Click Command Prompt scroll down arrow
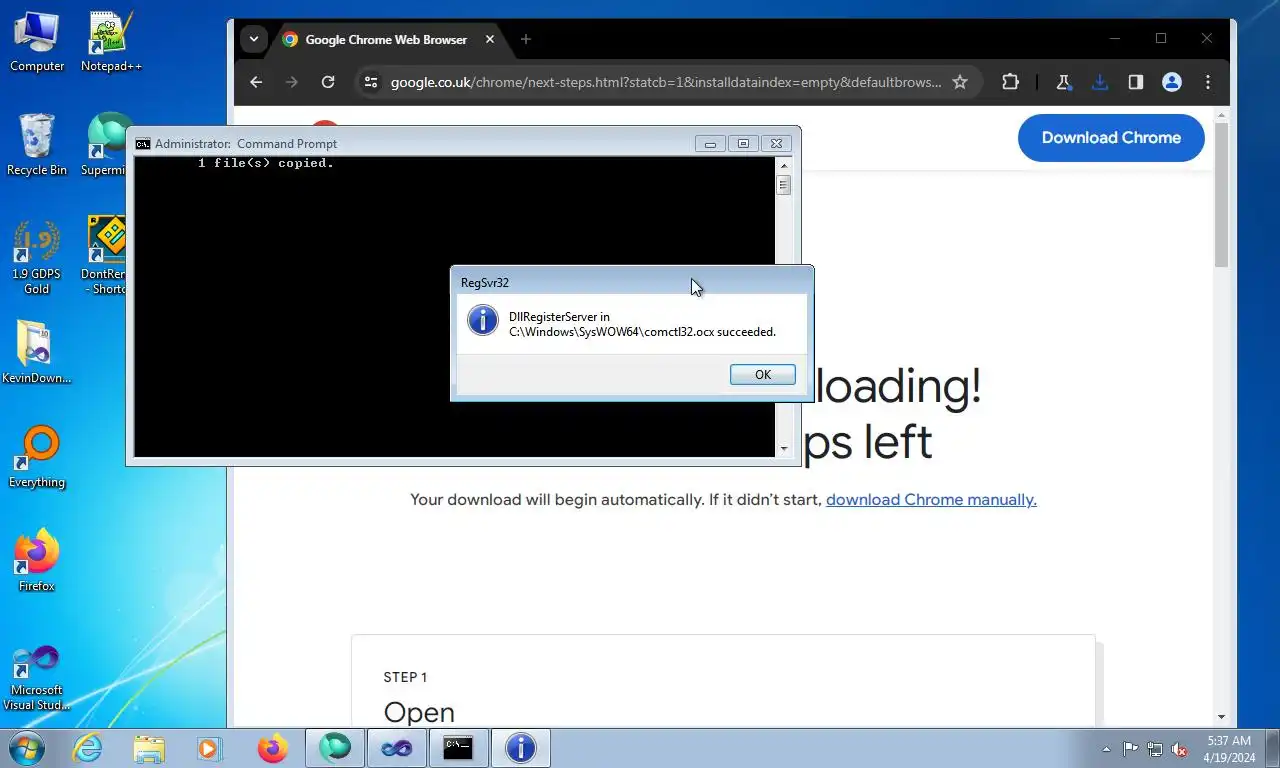Image resolution: width=1280 pixels, height=768 pixels. pyautogui.click(x=784, y=450)
